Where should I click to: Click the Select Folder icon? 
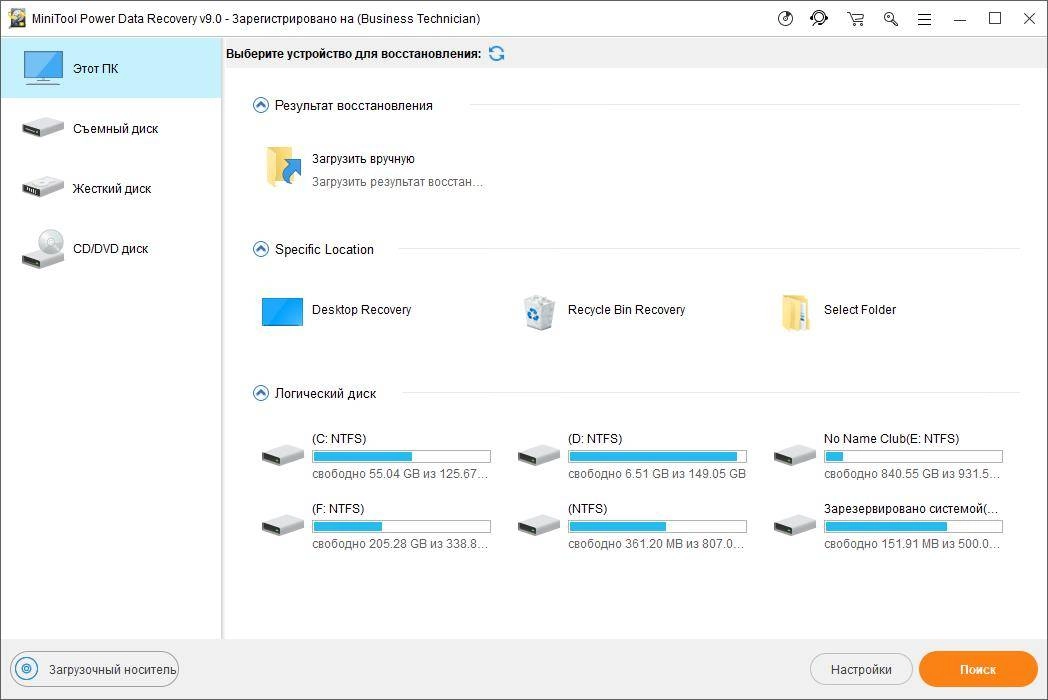[x=795, y=312]
